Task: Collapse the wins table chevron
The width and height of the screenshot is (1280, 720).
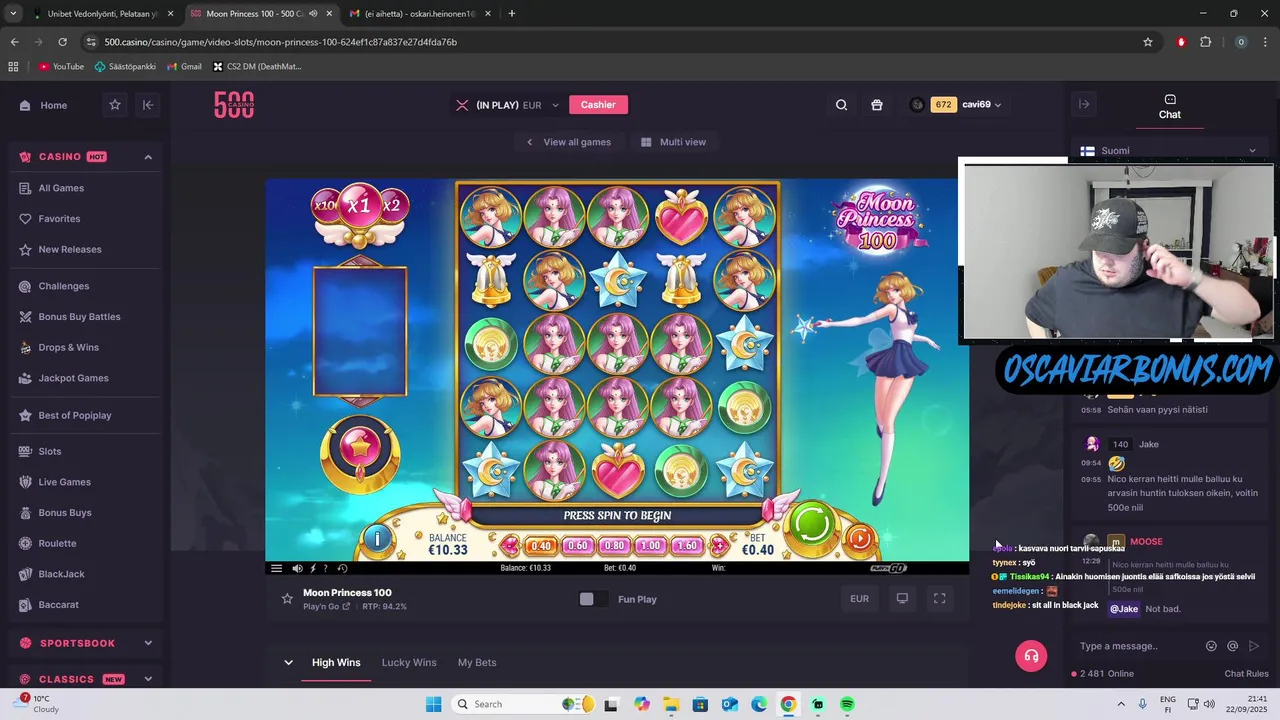Action: click(x=288, y=662)
